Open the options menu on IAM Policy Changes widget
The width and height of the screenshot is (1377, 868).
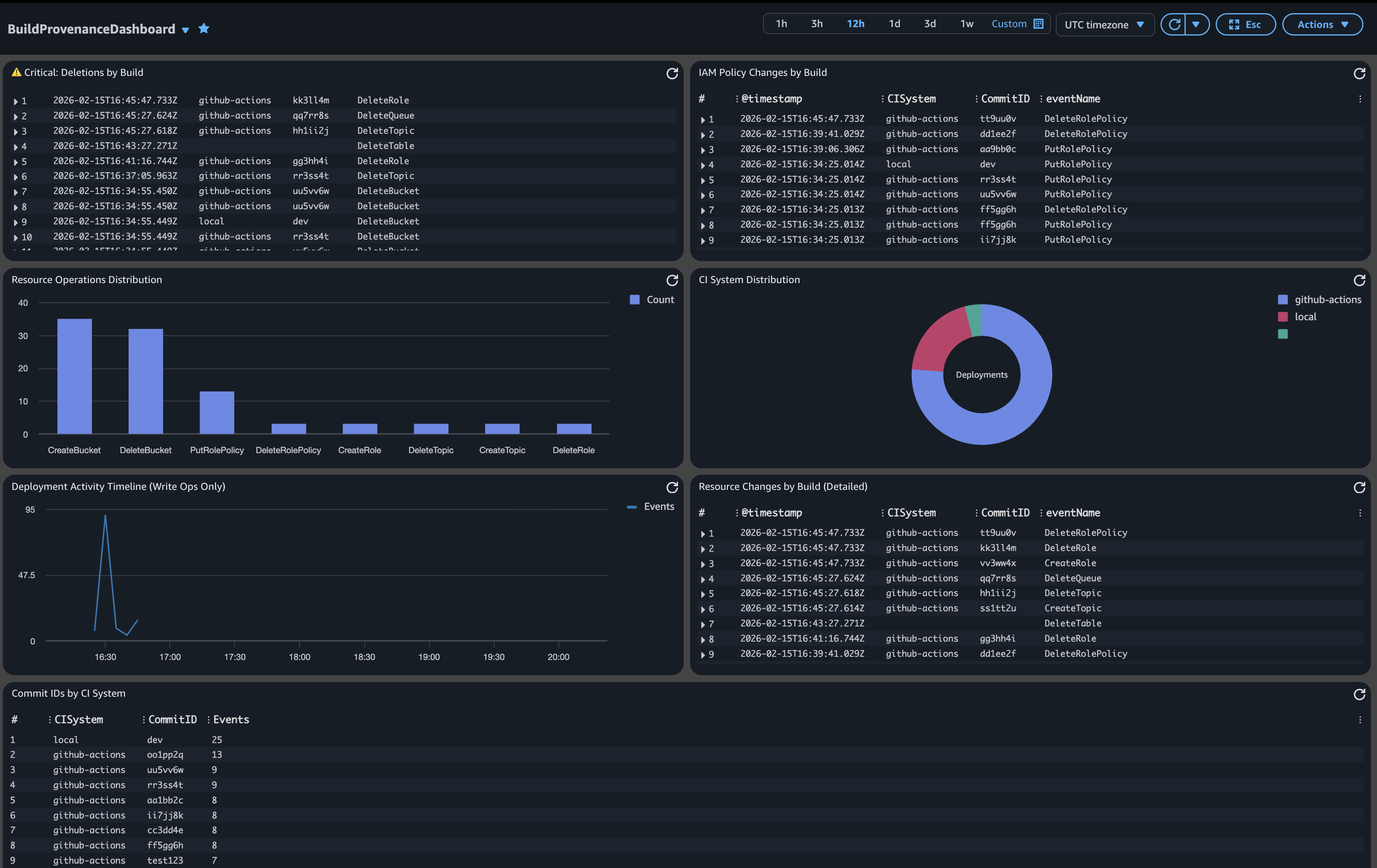pyautogui.click(x=1360, y=98)
